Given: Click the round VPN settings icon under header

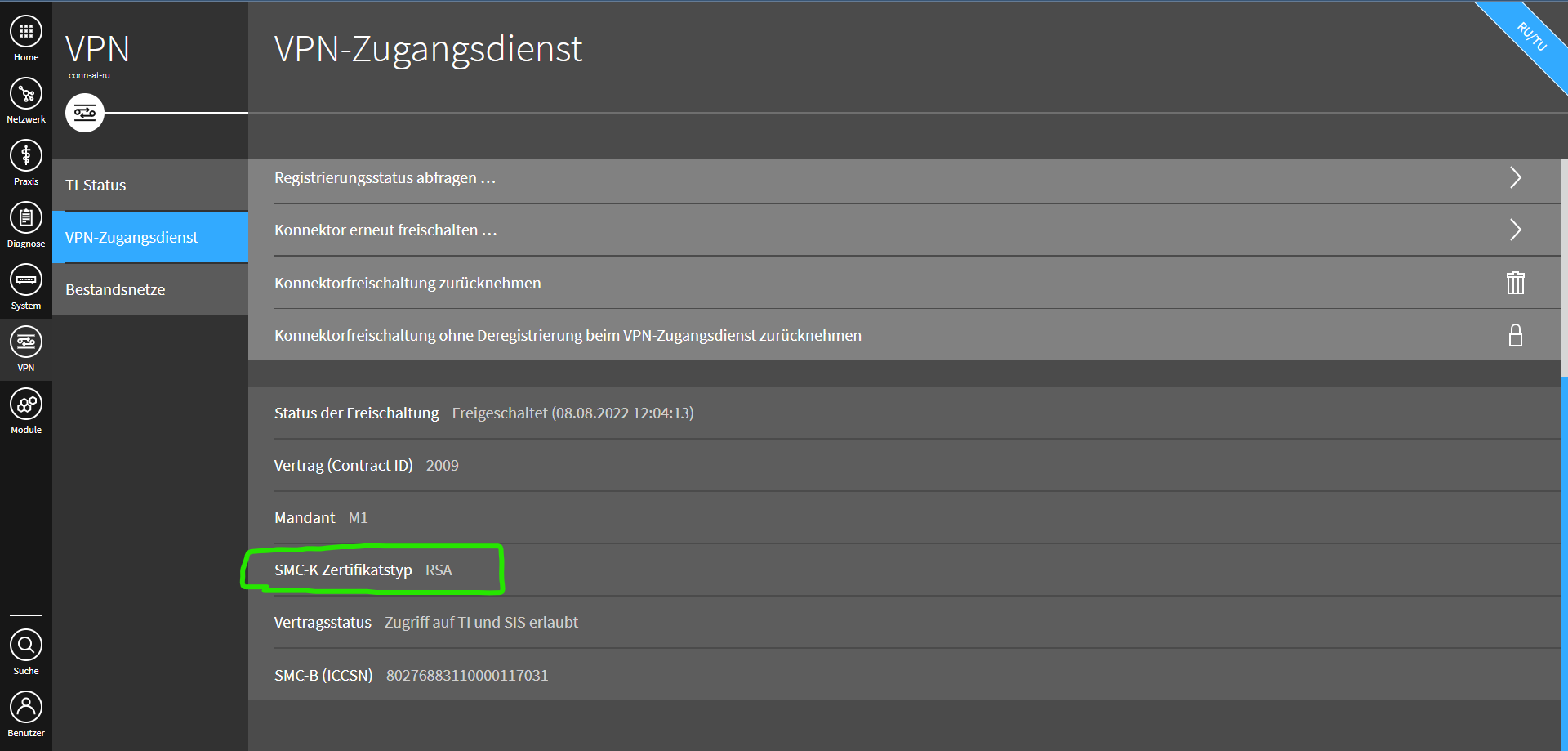Looking at the screenshot, I should pyautogui.click(x=85, y=113).
